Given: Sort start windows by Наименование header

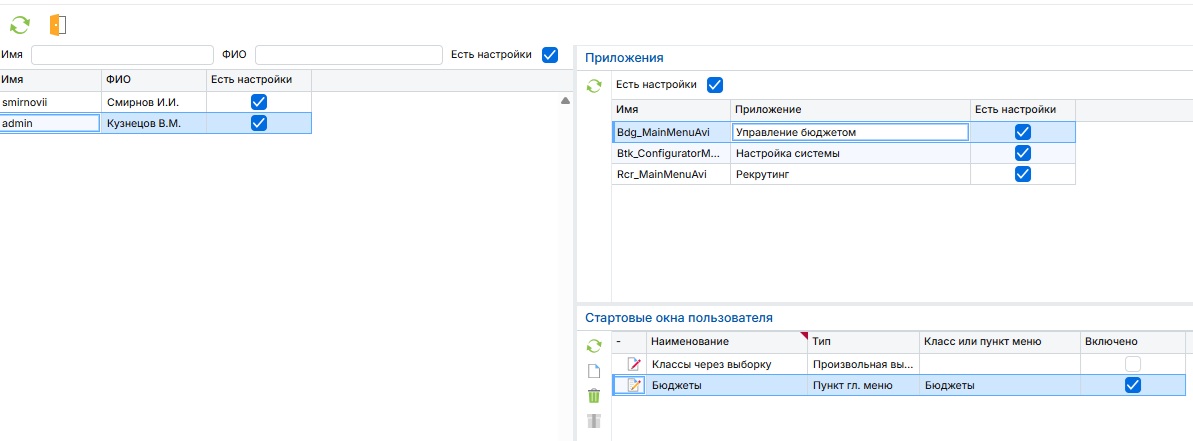Looking at the screenshot, I should [727, 341].
